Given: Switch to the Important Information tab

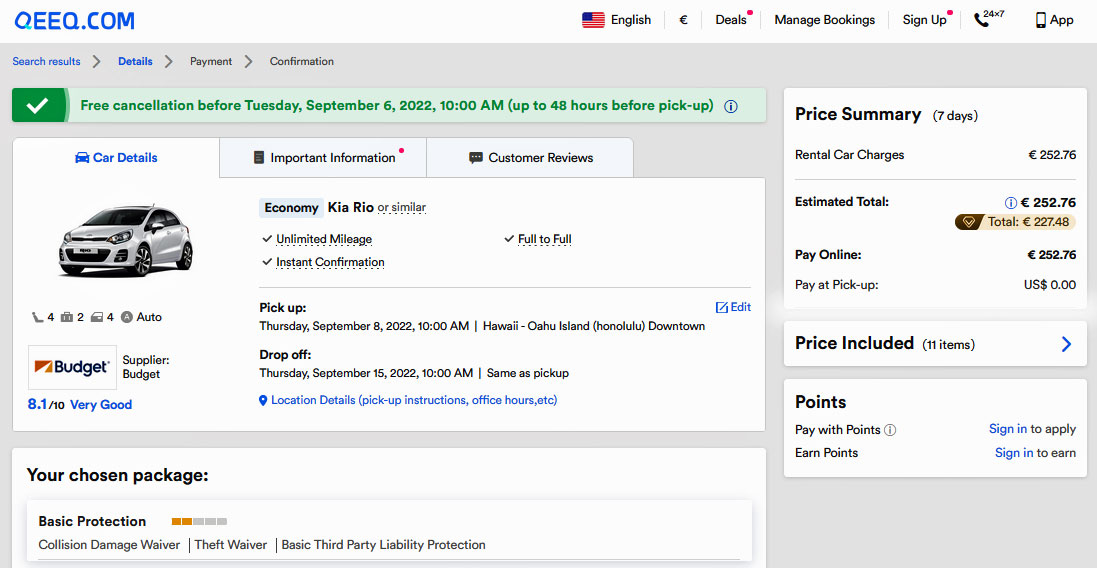Looking at the screenshot, I should tap(323, 158).
